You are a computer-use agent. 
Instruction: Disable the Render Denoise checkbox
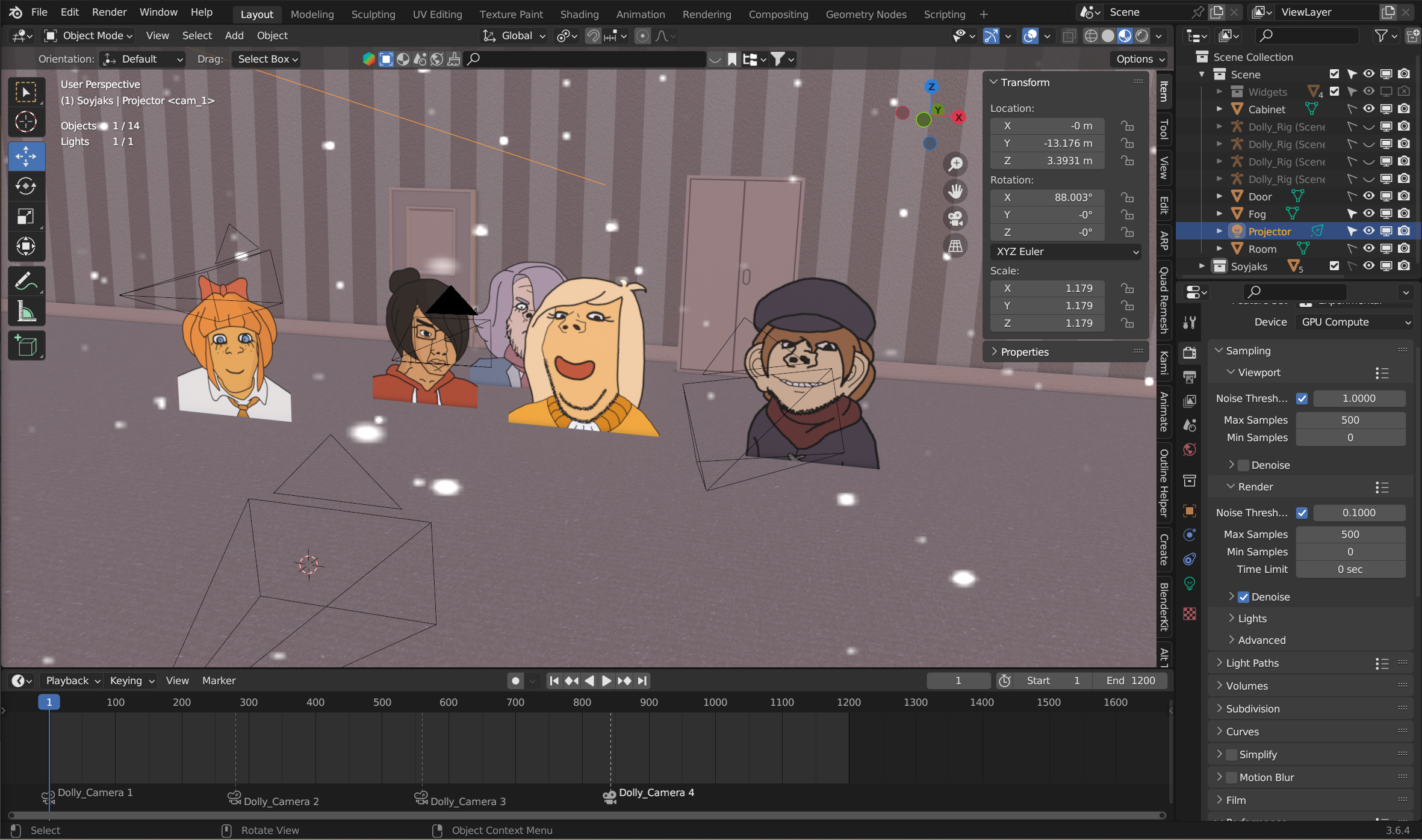pyautogui.click(x=1243, y=597)
